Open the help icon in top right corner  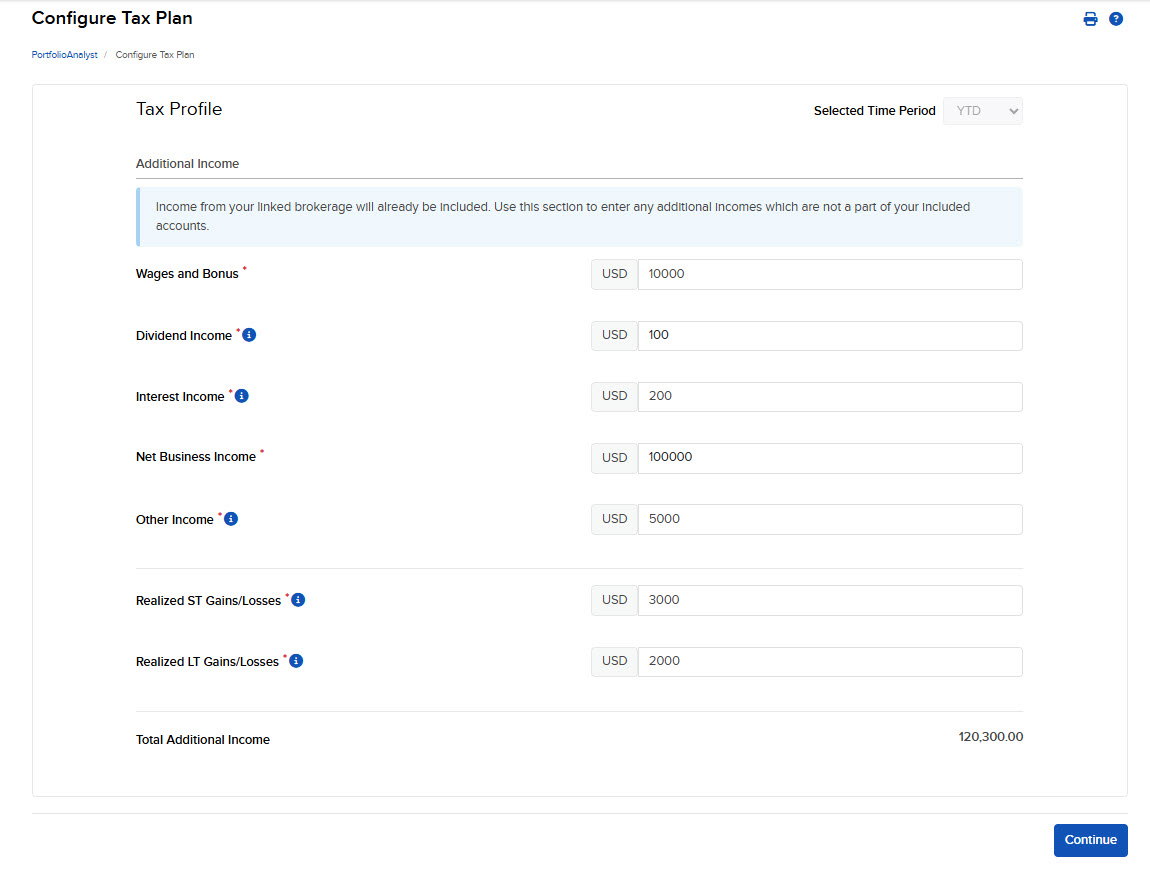pyautogui.click(x=1116, y=18)
